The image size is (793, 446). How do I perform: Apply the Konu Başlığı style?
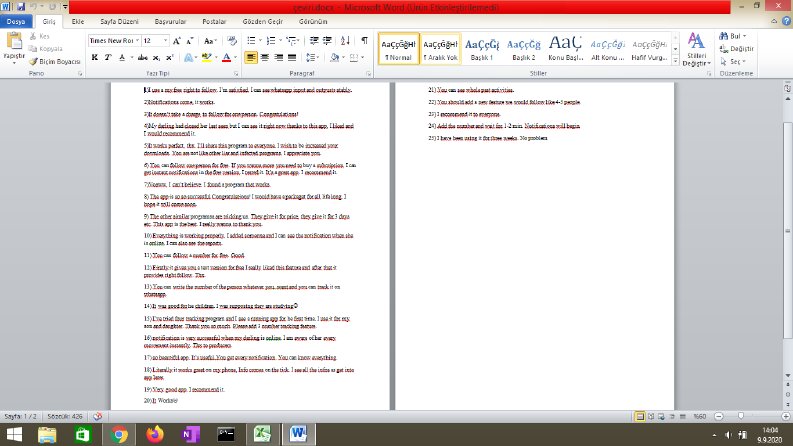point(565,49)
